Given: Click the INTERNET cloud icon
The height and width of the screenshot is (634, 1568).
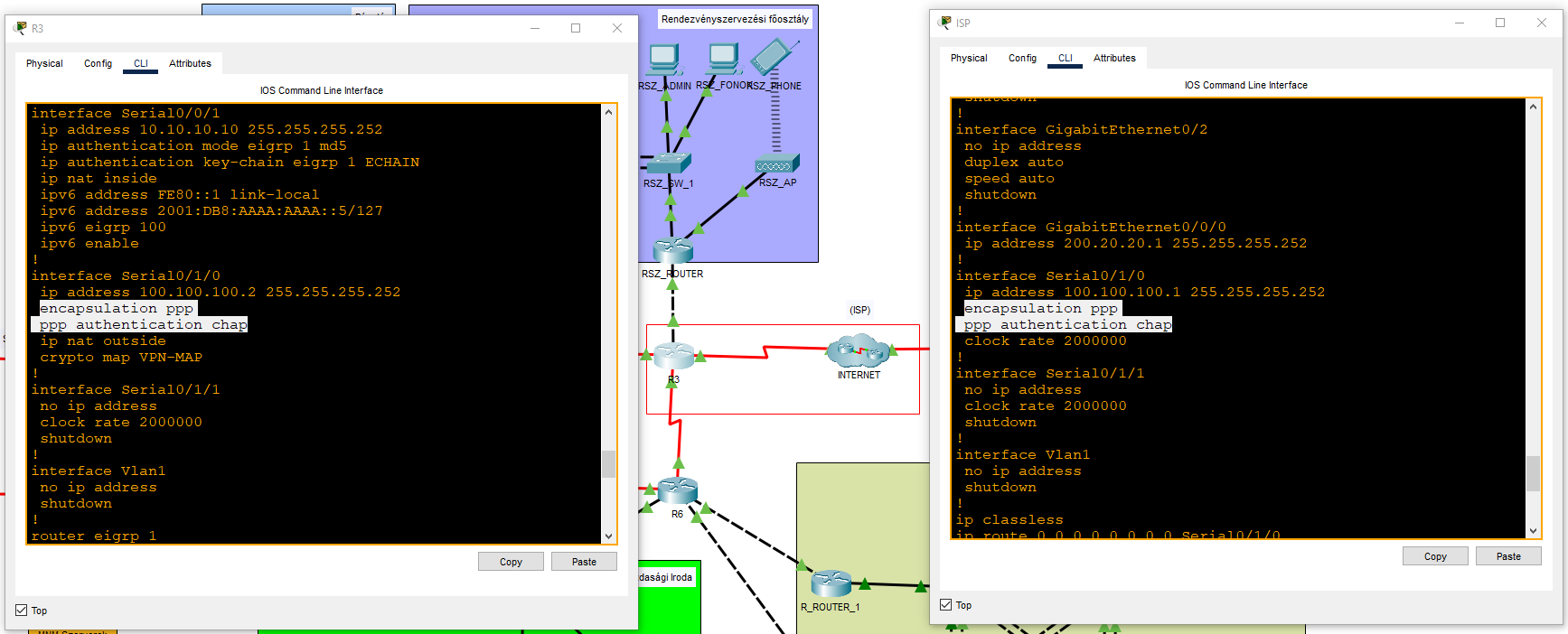Looking at the screenshot, I should [x=858, y=350].
